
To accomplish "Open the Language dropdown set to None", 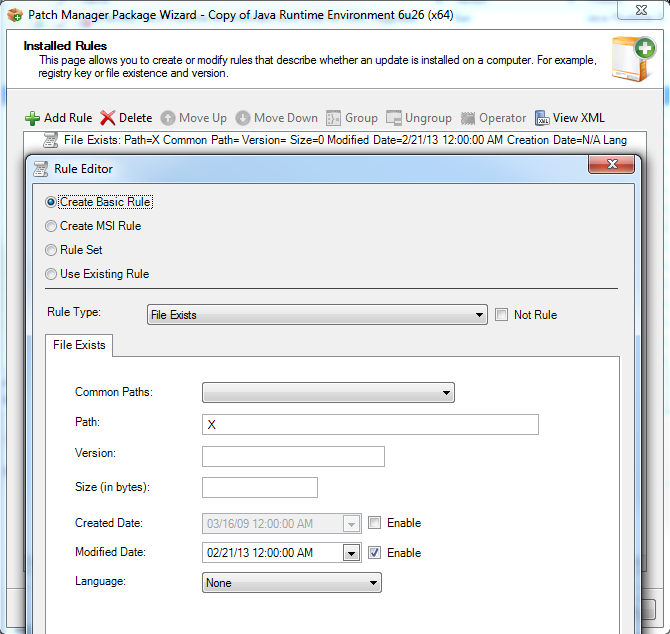I will [x=292, y=583].
